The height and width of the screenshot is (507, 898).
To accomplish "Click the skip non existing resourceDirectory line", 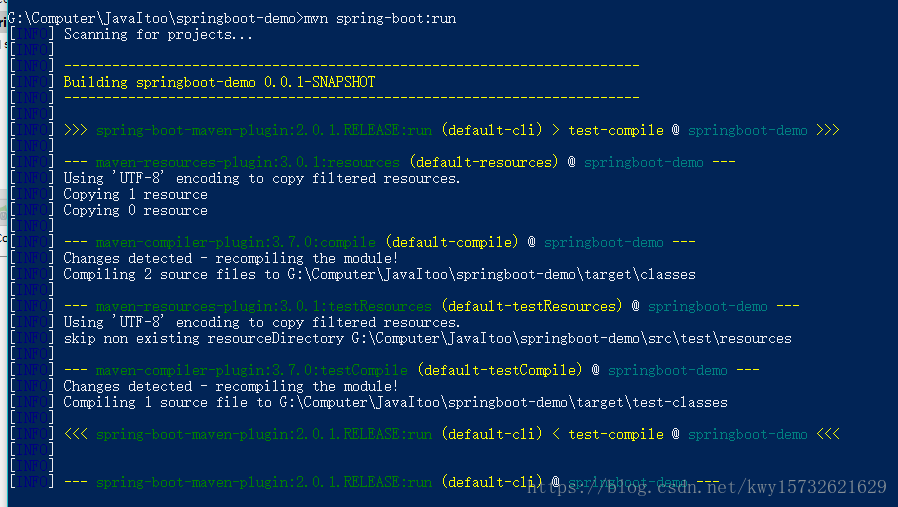I will point(427,339).
